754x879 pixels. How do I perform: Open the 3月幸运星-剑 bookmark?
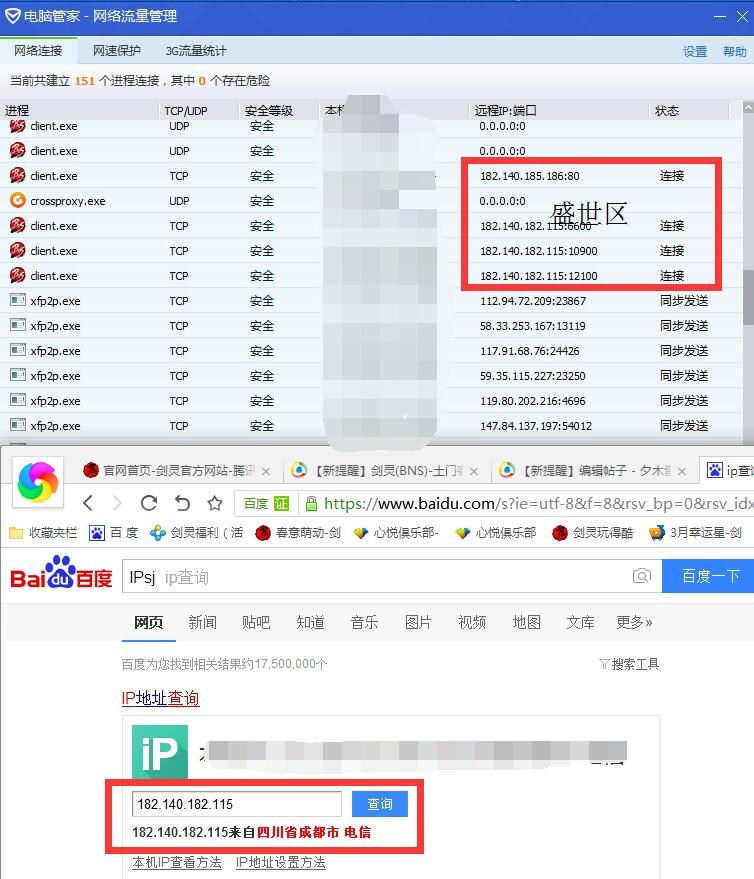(x=695, y=532)
